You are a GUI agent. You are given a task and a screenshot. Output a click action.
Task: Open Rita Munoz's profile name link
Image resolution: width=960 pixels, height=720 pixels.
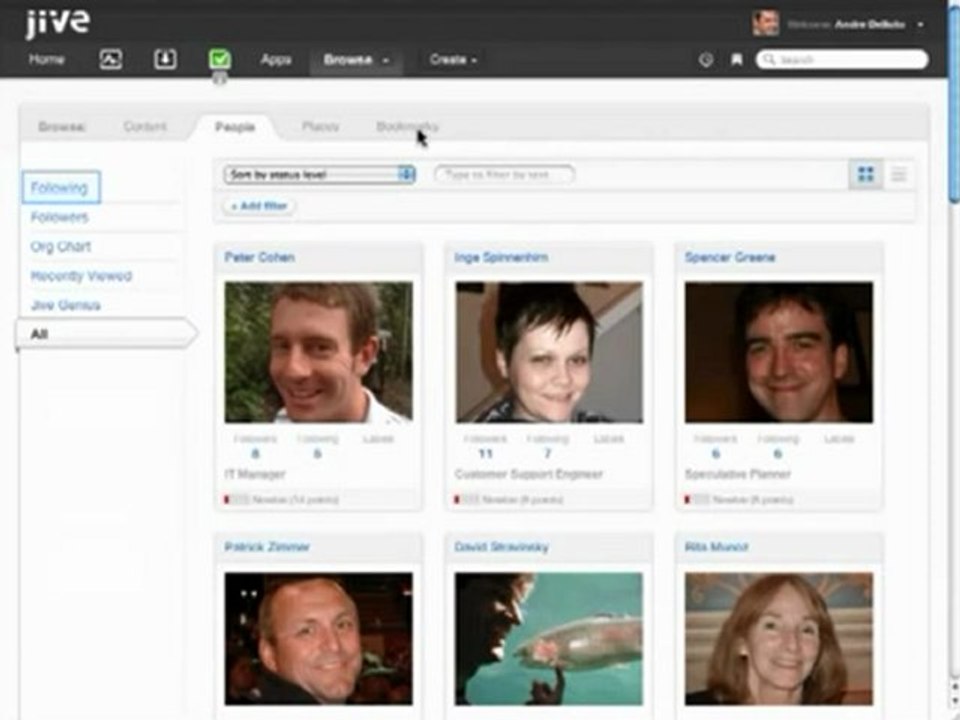coord(716,547)
